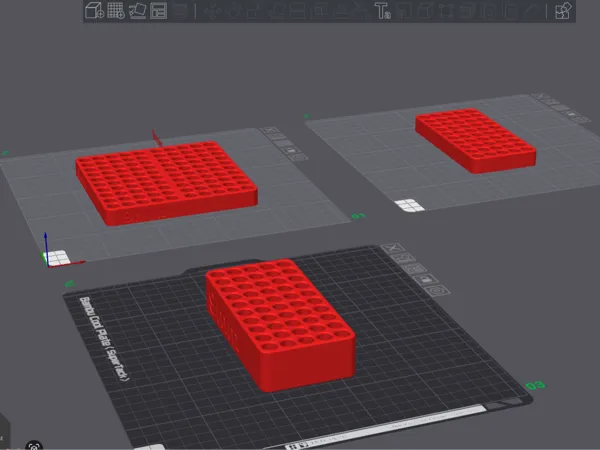Click the Add model cube icon

(x=94, y=10)
